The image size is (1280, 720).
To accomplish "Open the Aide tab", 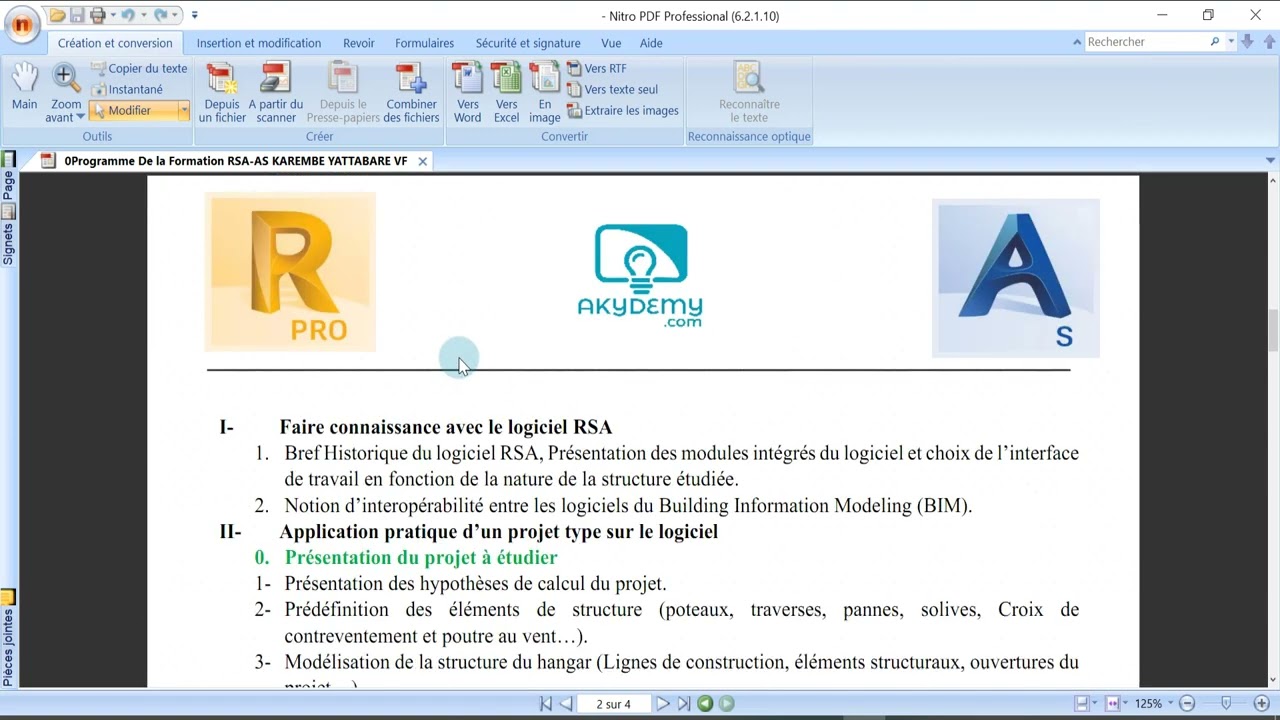I will tap(651, 43).
